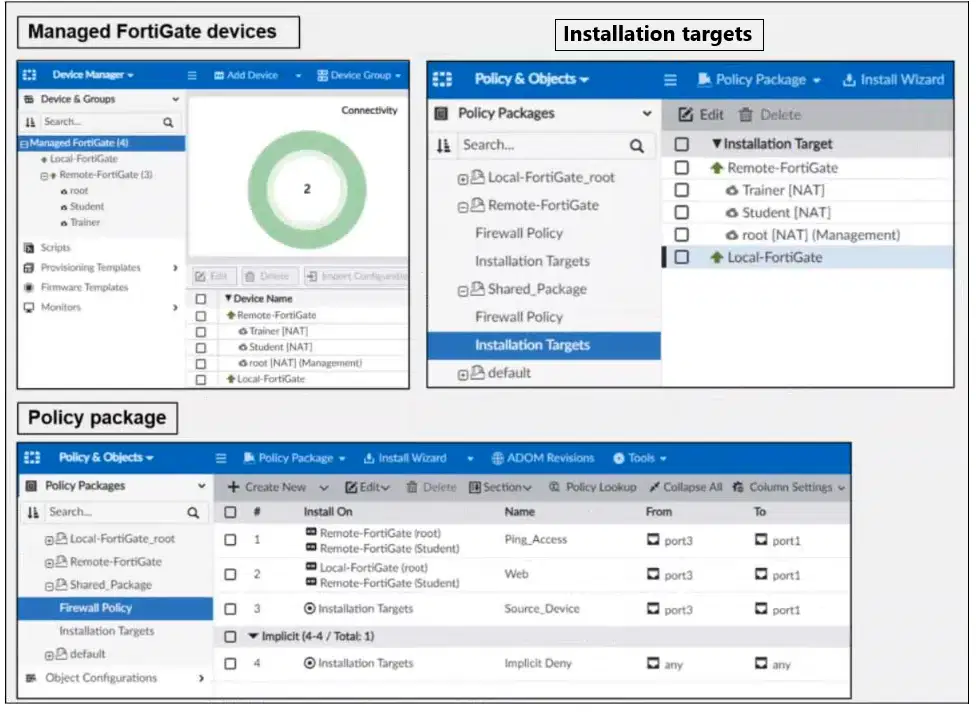This screenshot has height=712, width=976.
Task: Click hamburger icon in Installation targets toolbar
Action: pyautogui.click(x=670, y=80)
